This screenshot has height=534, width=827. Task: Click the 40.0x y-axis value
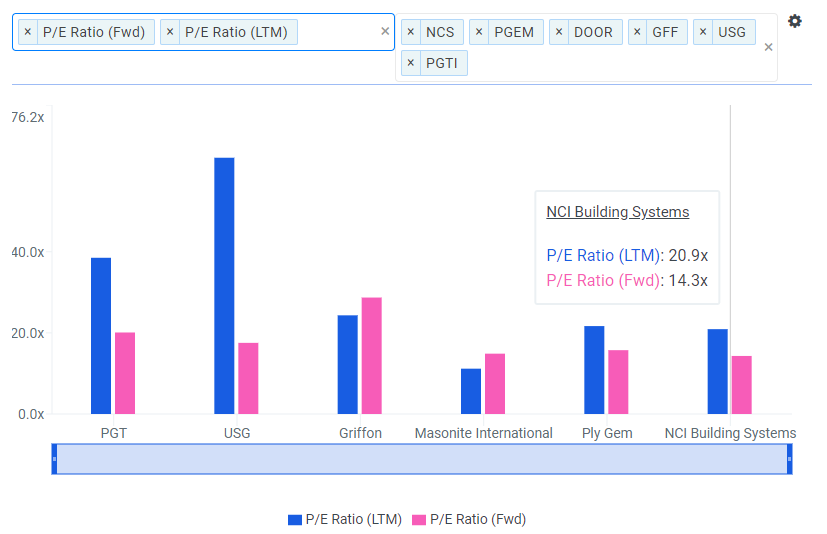27,252
